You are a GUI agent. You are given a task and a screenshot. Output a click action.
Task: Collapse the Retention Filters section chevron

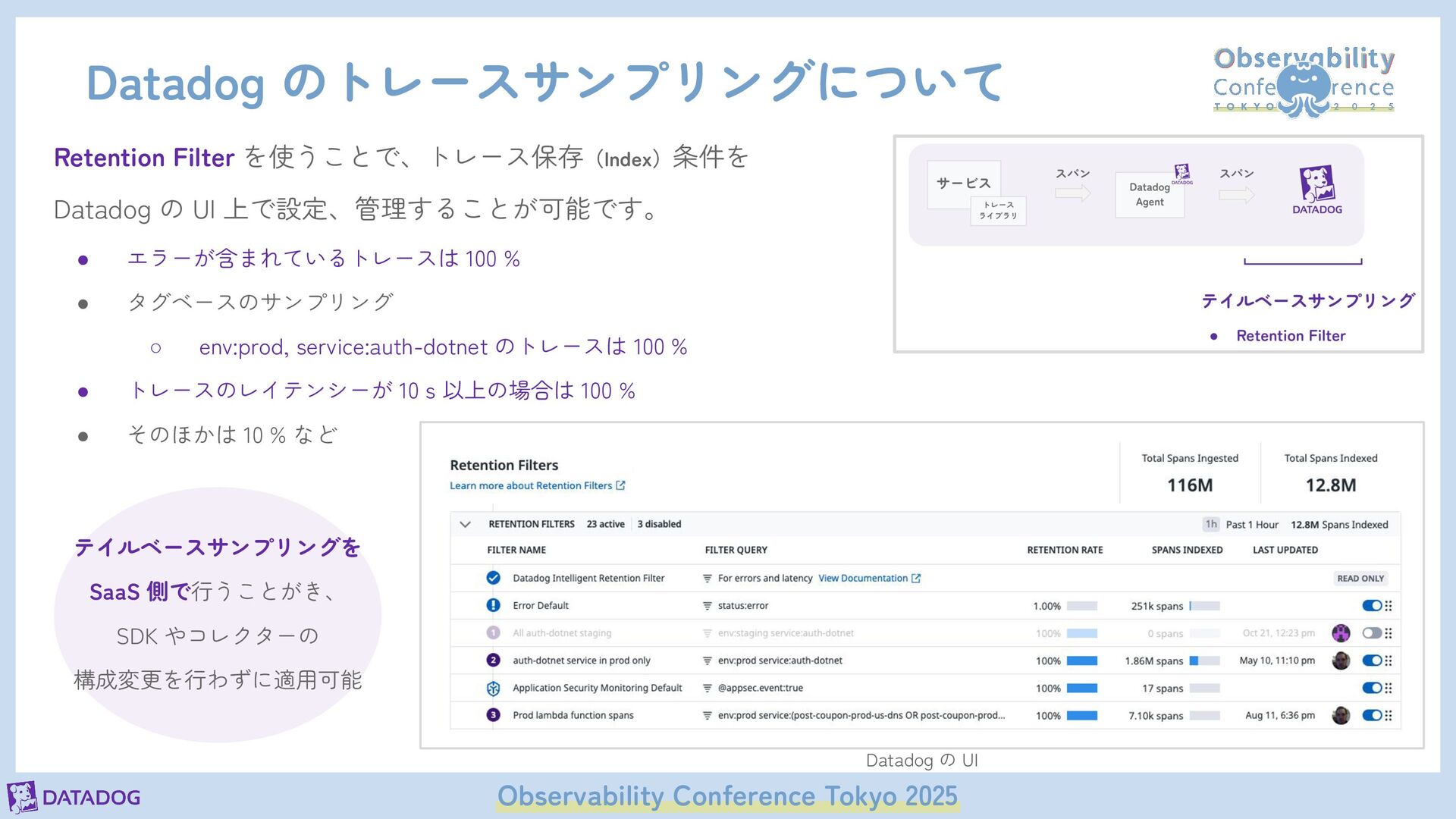coord(465,524)
